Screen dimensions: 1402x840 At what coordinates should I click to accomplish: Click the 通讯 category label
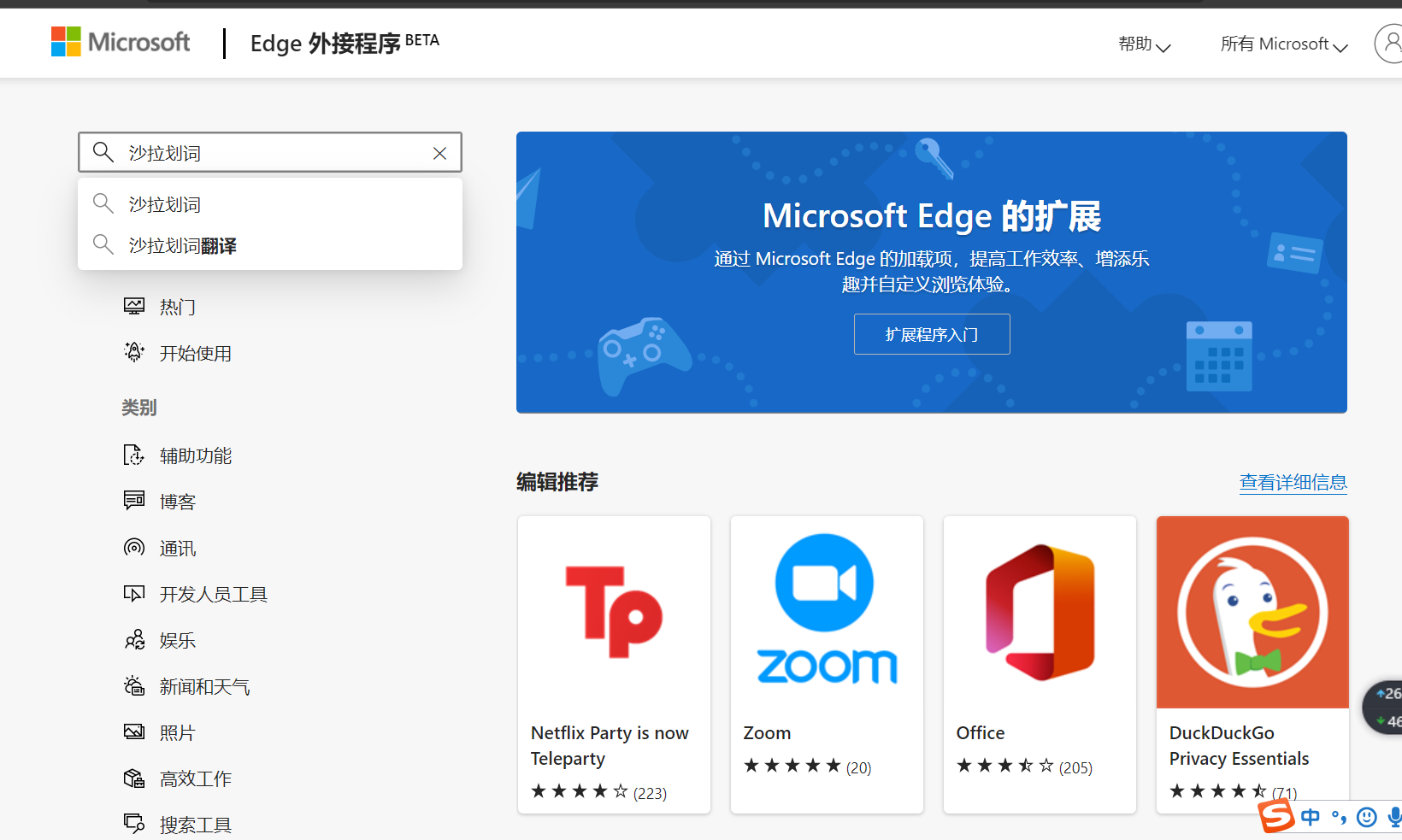[178, 548]
